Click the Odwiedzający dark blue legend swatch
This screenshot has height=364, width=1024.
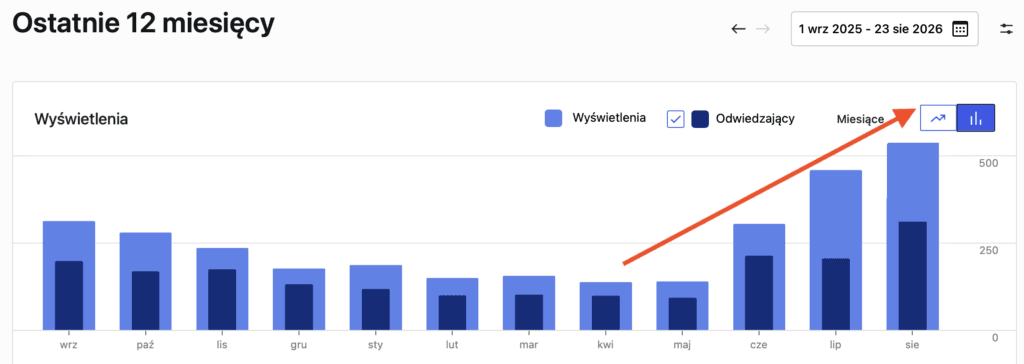click(700, 119)
